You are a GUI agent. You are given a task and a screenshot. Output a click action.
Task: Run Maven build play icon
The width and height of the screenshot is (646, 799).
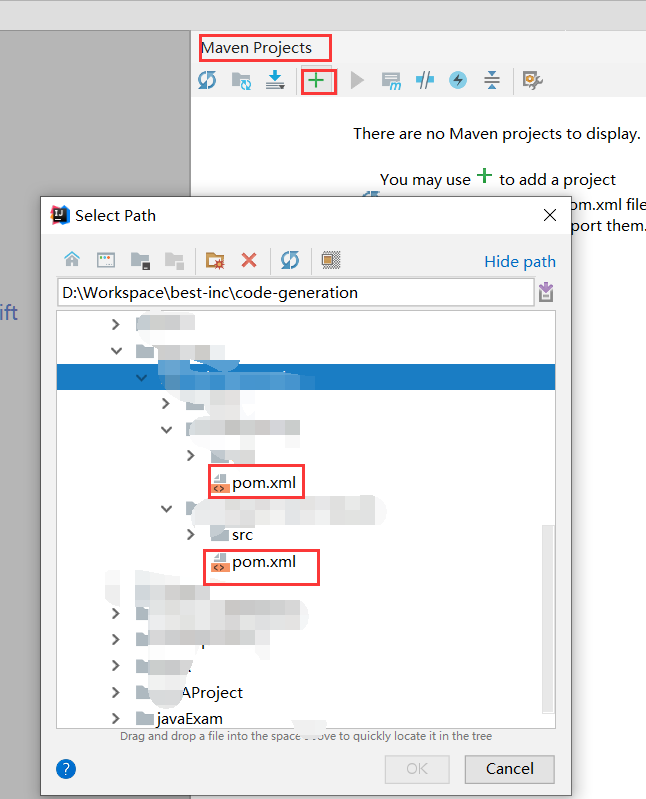click(x=357, y=81)
